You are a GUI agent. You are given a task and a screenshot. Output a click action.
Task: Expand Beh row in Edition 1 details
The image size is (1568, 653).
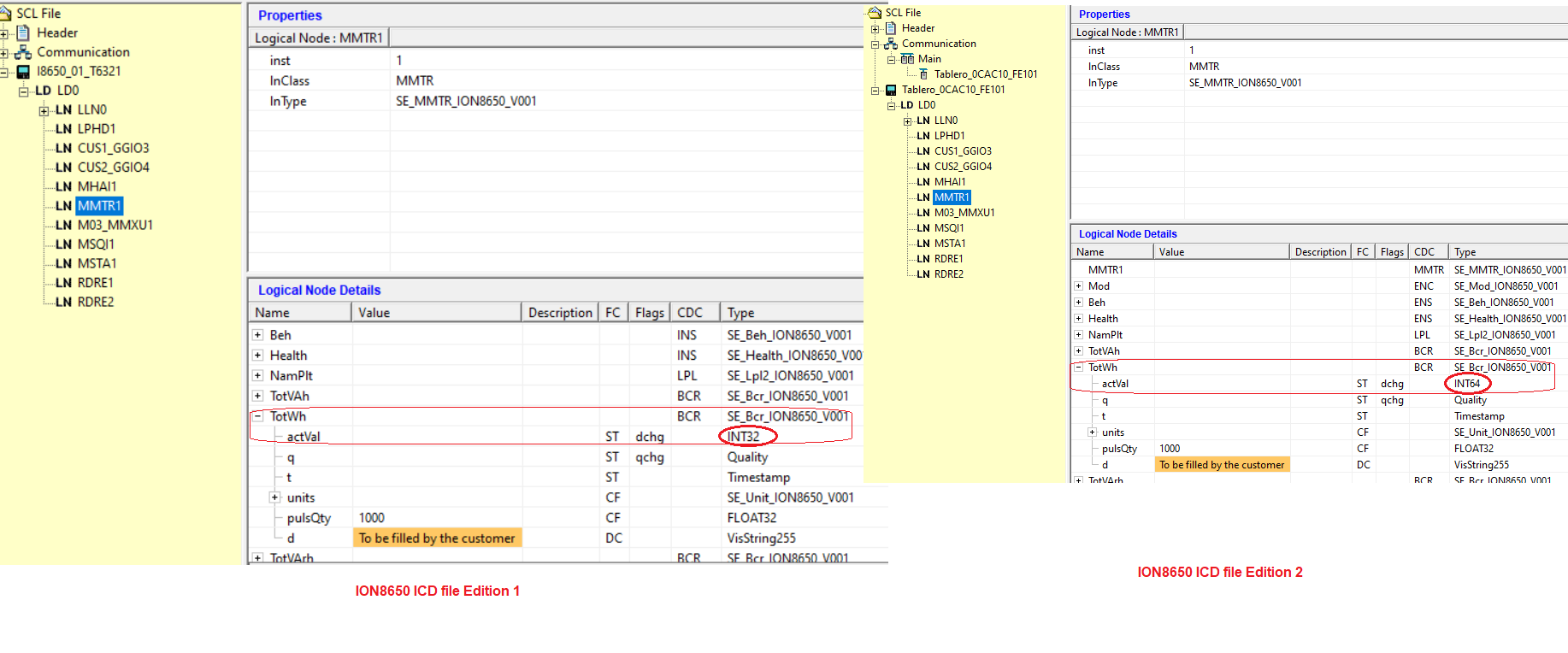tap(257, 335)
